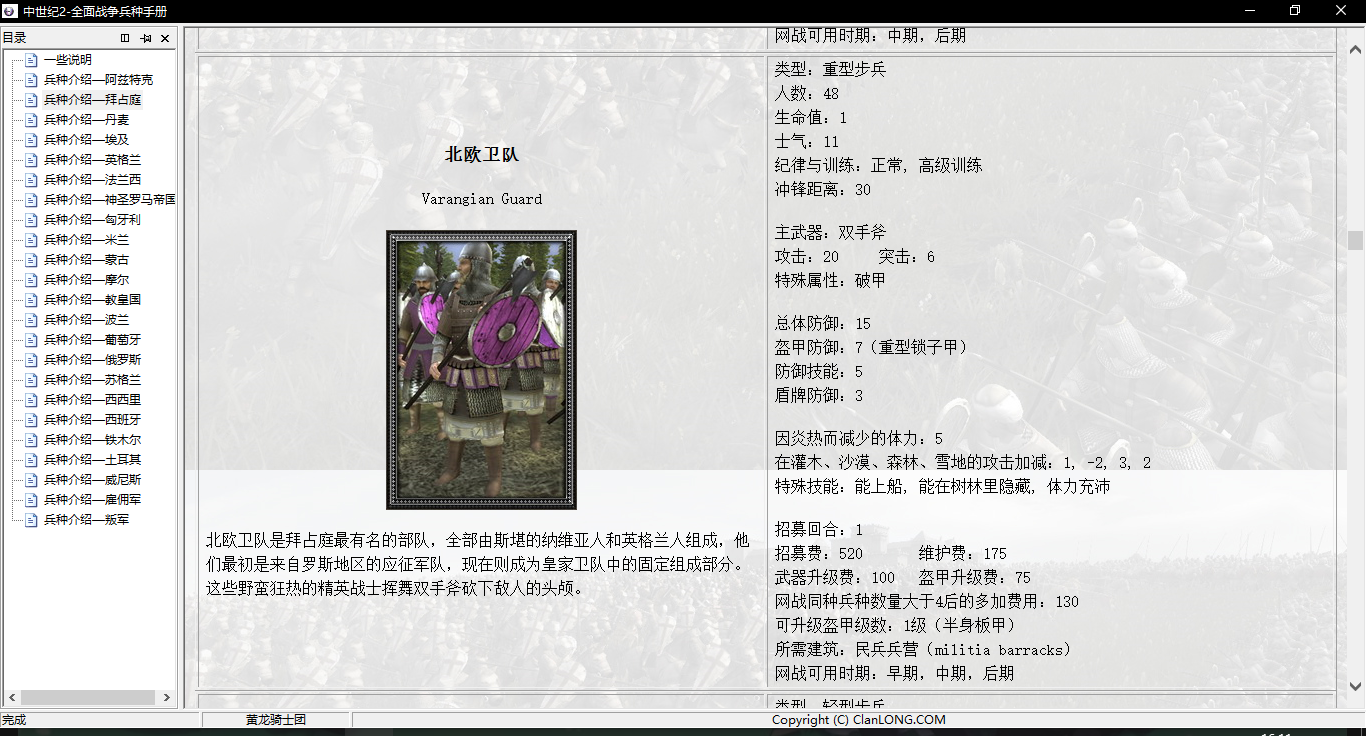Click the page icon beside 一些说明
This screenshot has width=1366, height=736.
pos(32,60)
